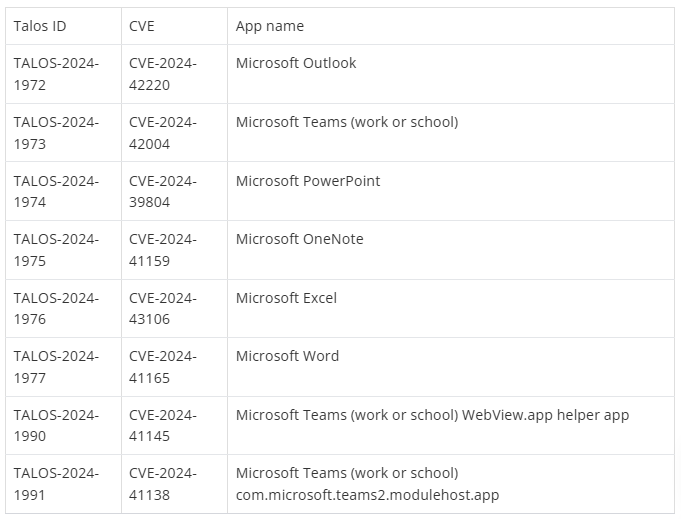Click the CVE column header

pos(142,26)
